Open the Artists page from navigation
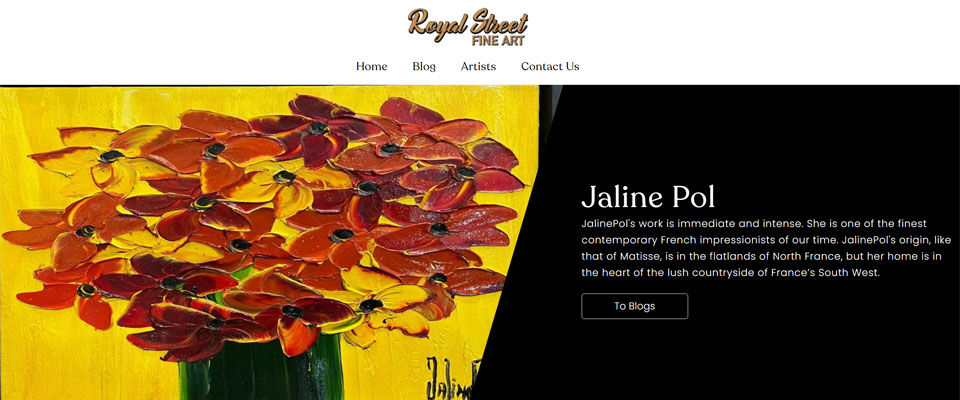Screen dimensions: 960x400 pyautogui.click(x=478, y=66)
